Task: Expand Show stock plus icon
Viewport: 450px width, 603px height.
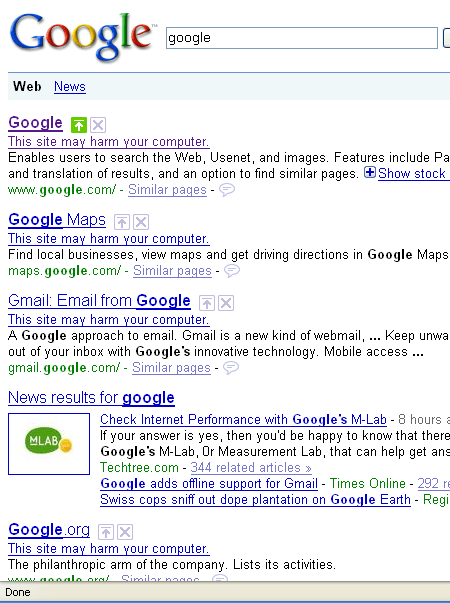Action: pyautogui.click(x=370, y=172)
